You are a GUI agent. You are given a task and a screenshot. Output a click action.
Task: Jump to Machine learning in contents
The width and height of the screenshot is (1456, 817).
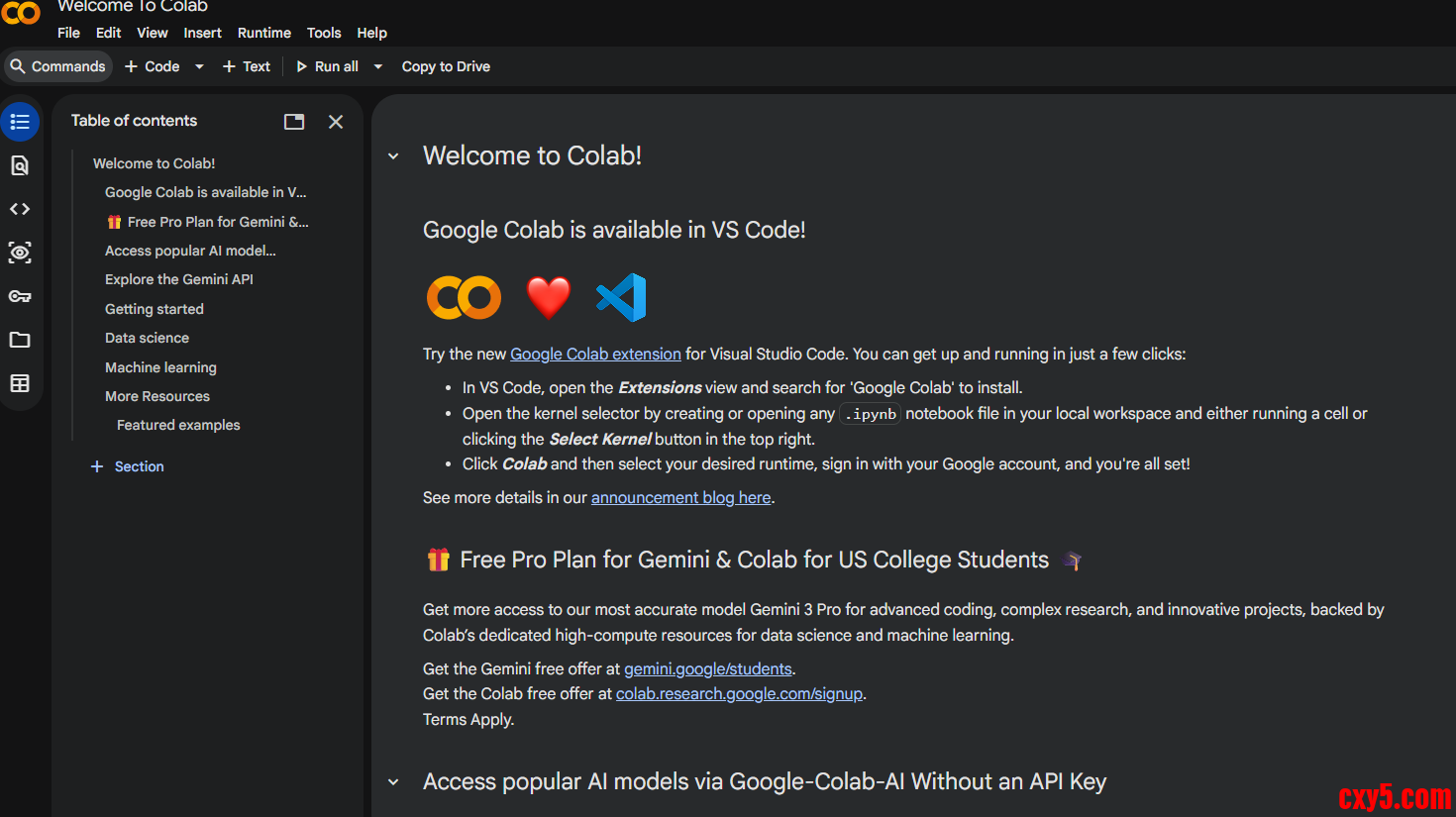click(x=160, y=367)
